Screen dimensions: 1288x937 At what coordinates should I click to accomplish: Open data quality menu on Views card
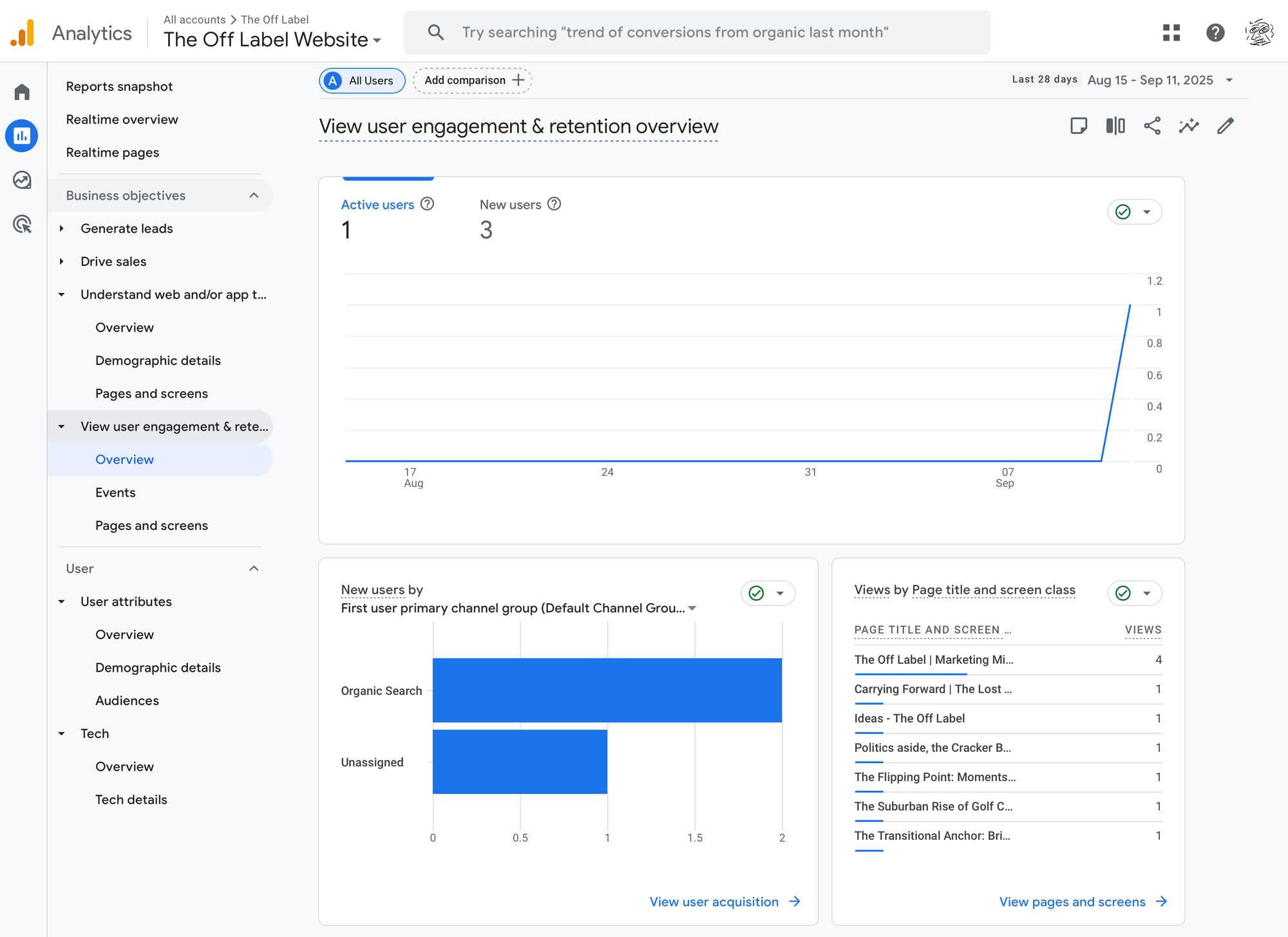click(1134, 593)
